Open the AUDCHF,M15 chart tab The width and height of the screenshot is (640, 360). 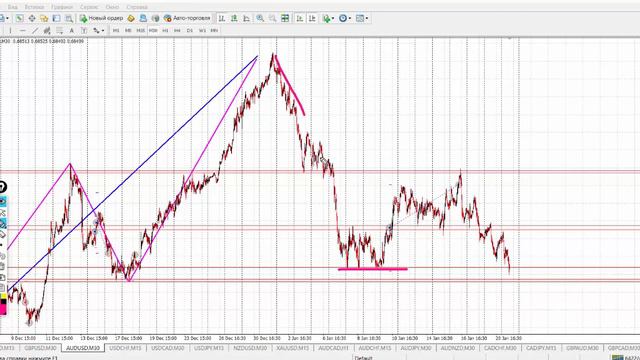[x=374, y=348]
